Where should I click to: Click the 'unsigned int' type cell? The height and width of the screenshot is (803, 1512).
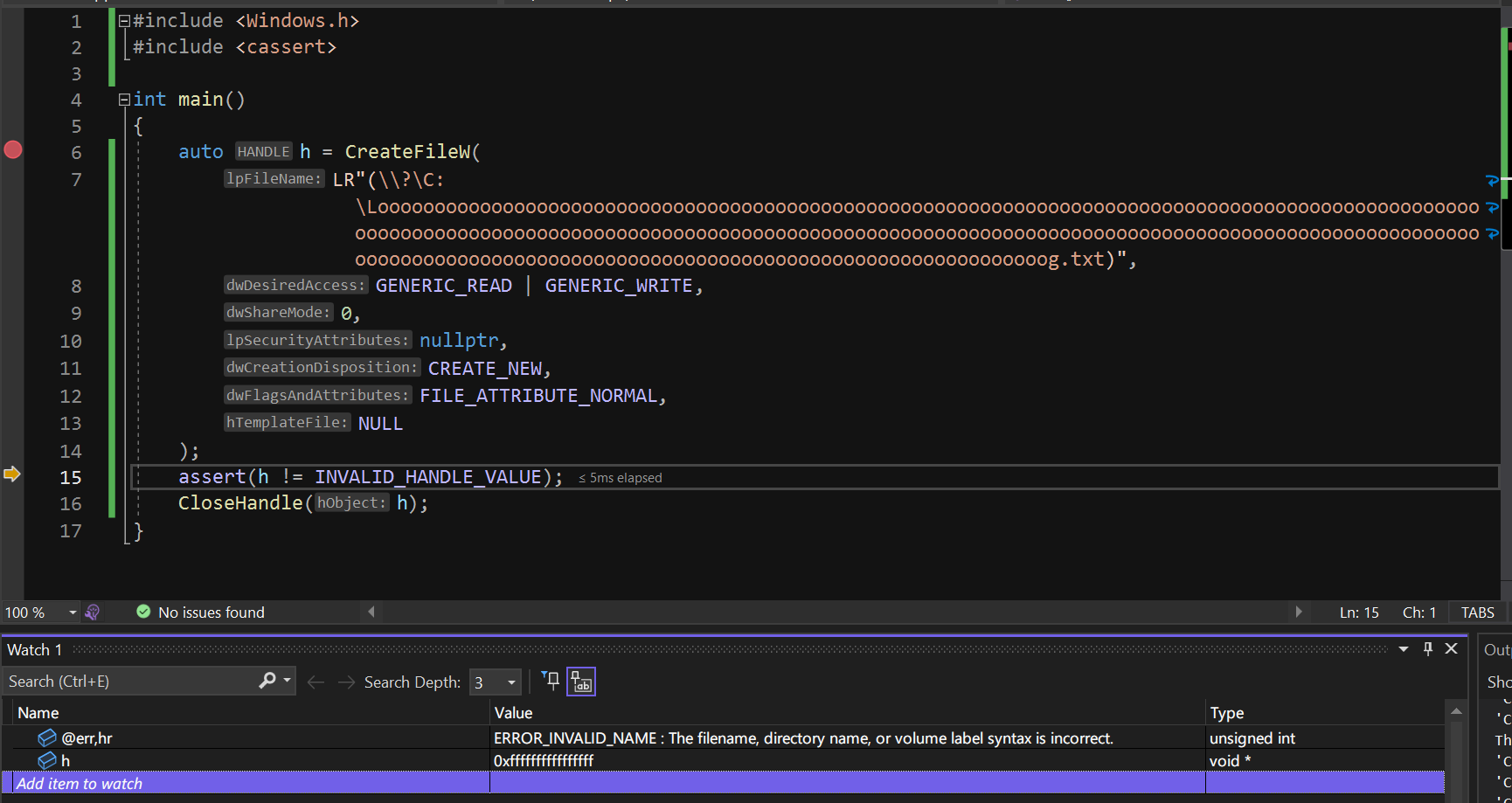click(x=1325, y=738)
